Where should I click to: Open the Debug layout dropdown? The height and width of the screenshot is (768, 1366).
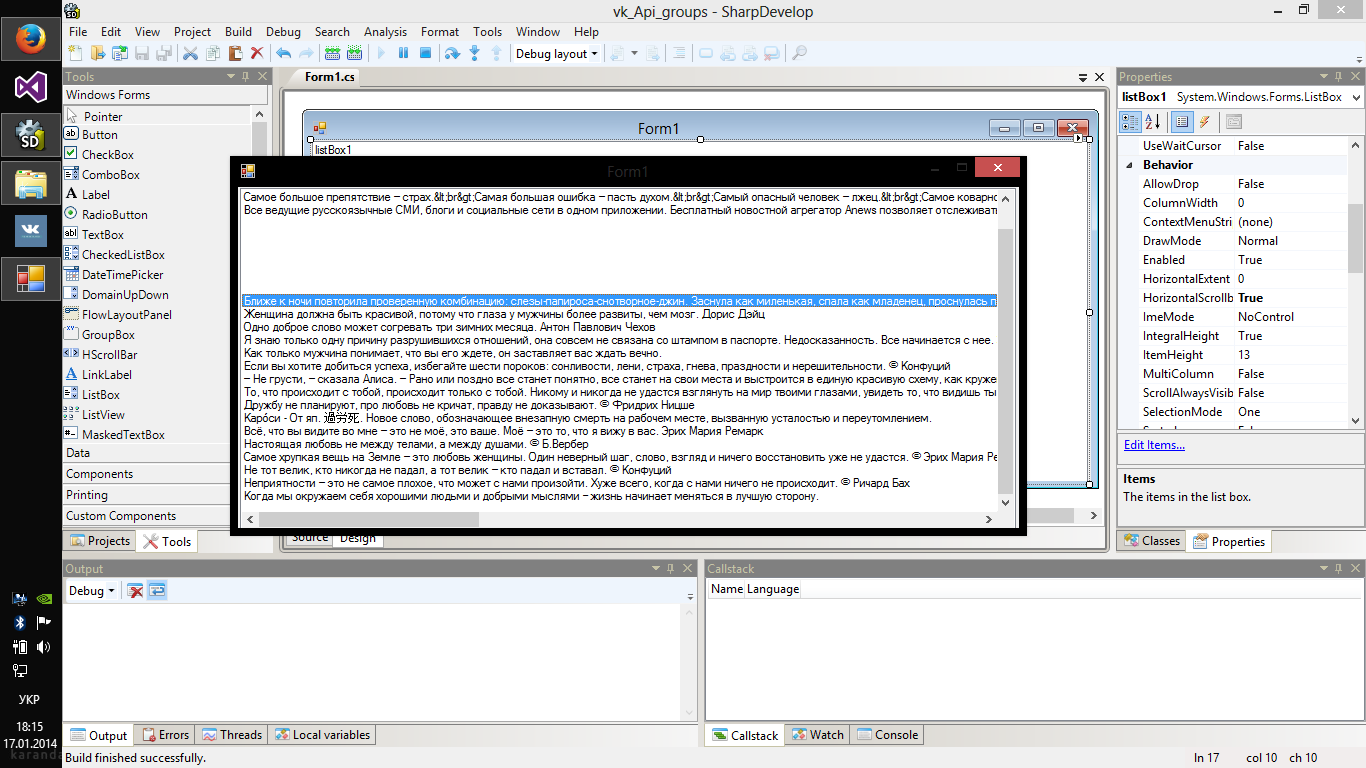[x=557, y=54]
